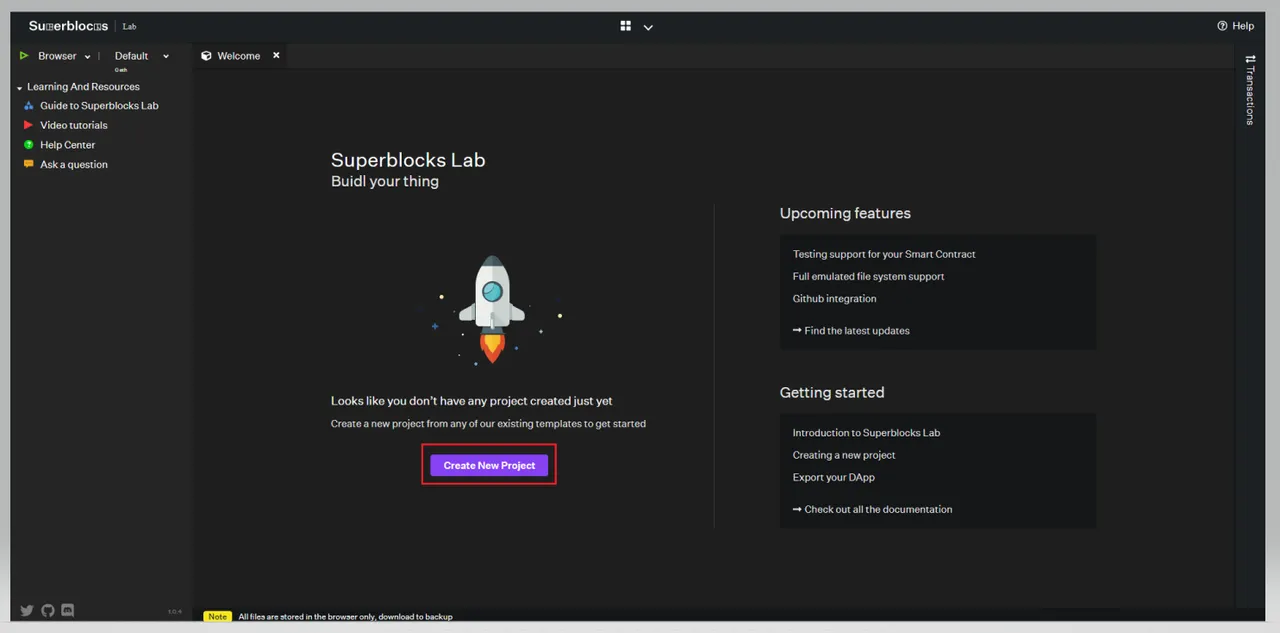The height and width of the screenshot is (633, 1280).
Task: Click the Superblocks Lab logo
Action: tap(82, 26)
